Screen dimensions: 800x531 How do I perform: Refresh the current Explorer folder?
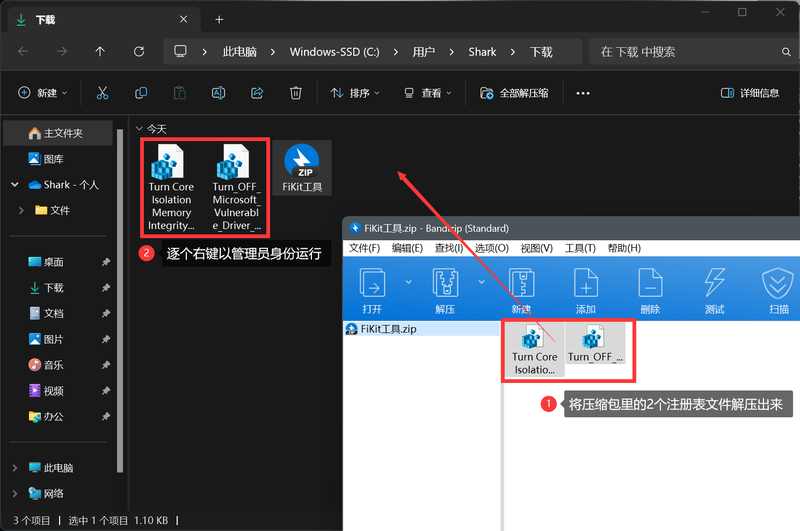(139, 52)
